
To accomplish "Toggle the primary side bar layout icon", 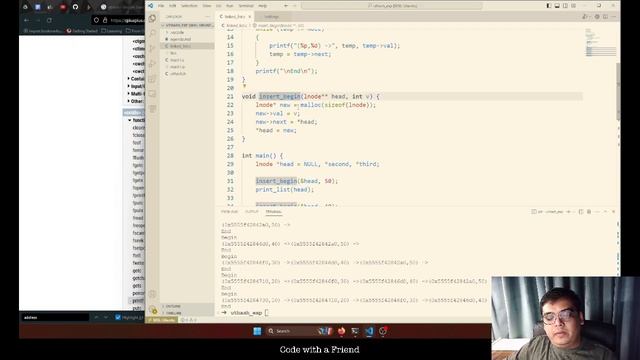I will point(549,6).
